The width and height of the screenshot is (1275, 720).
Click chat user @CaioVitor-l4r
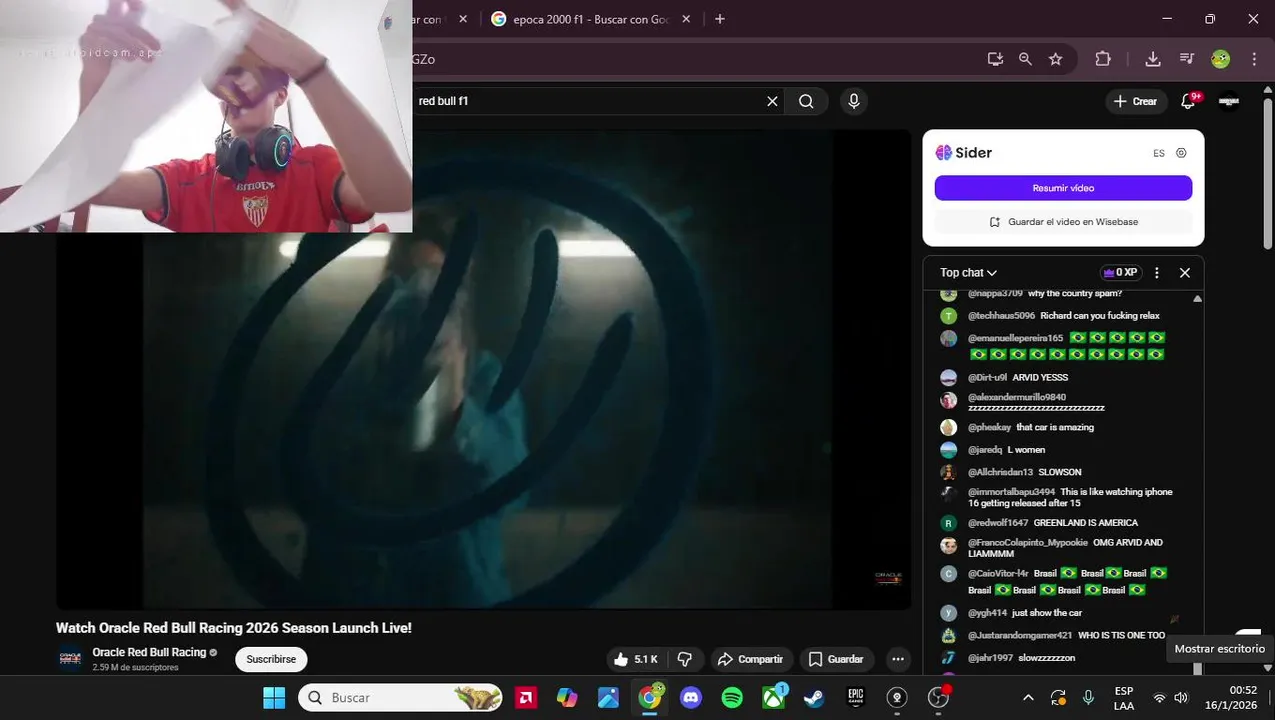[998, 574]
